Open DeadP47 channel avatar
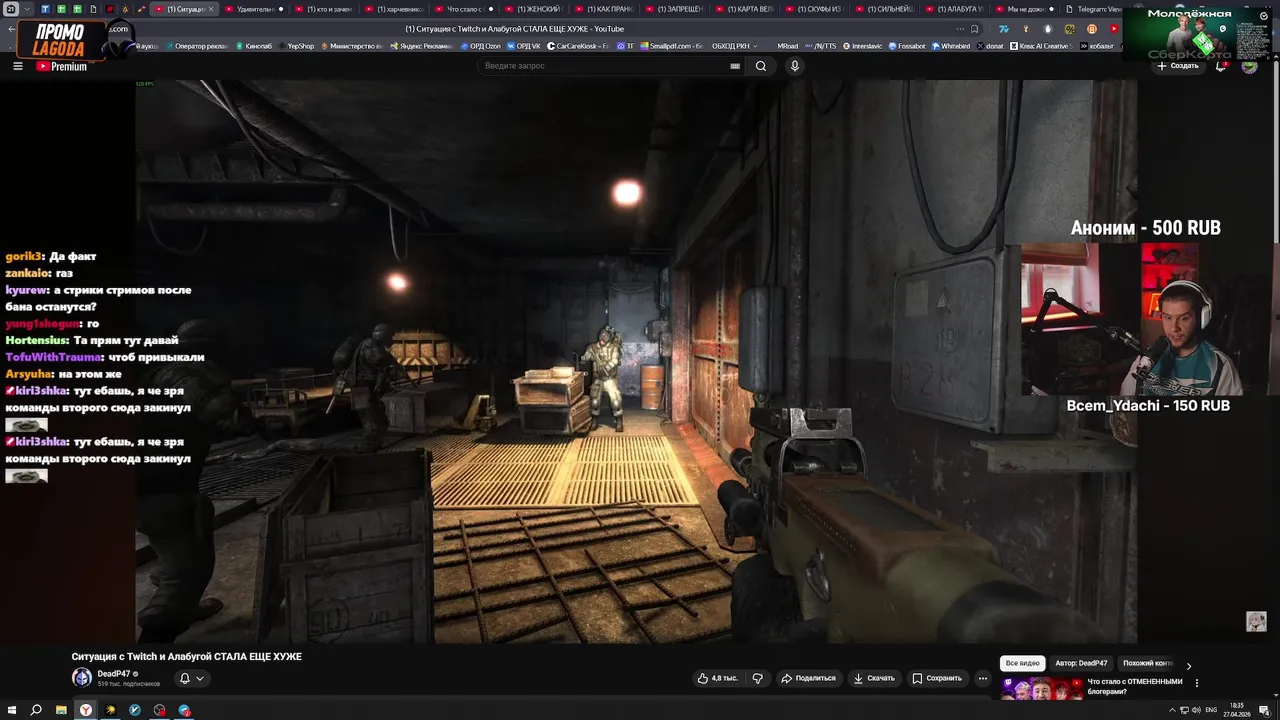This screenshot has height=720, width=1280. coord(81,677)
